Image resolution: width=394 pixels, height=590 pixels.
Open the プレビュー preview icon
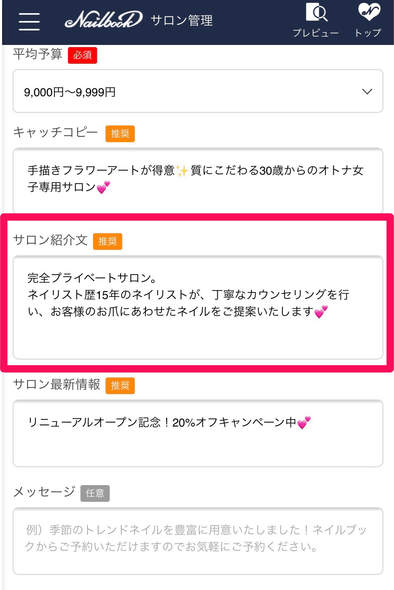(316, 20)
